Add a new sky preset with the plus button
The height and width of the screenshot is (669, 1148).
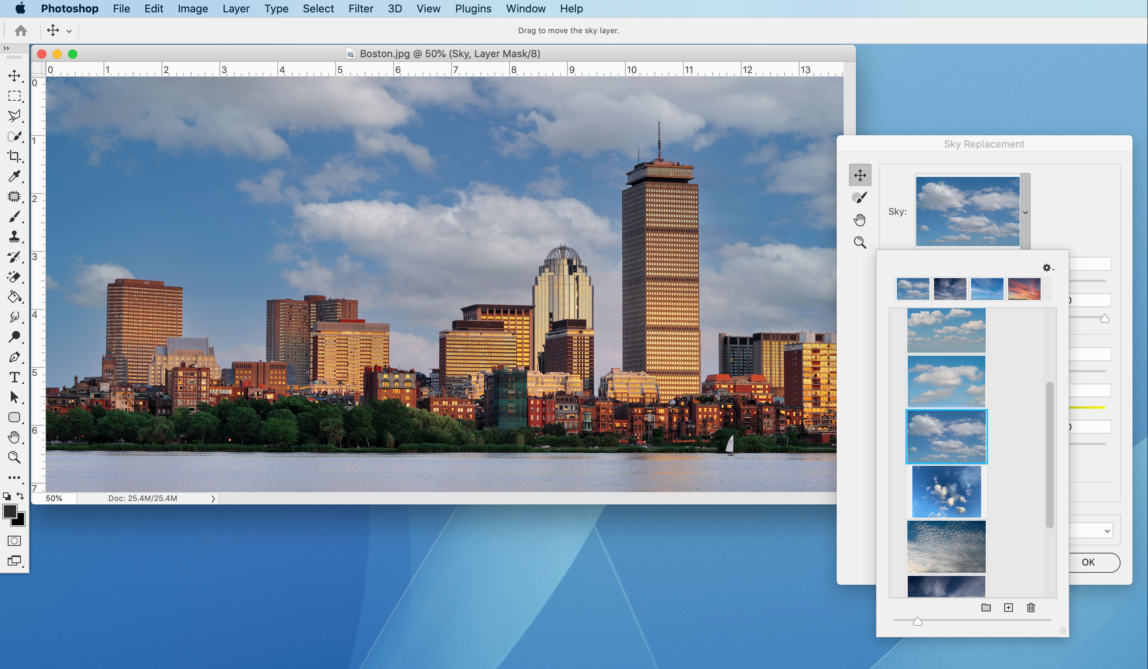click(x=1008, y=607)
